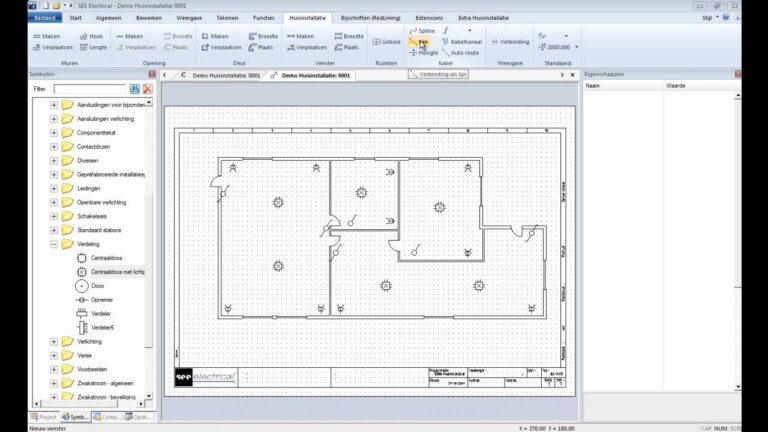This screenshot has height=432, width=768.
Task: Select Maken in the Venster group
Action: pyautogui.click(x=300, y=36)
